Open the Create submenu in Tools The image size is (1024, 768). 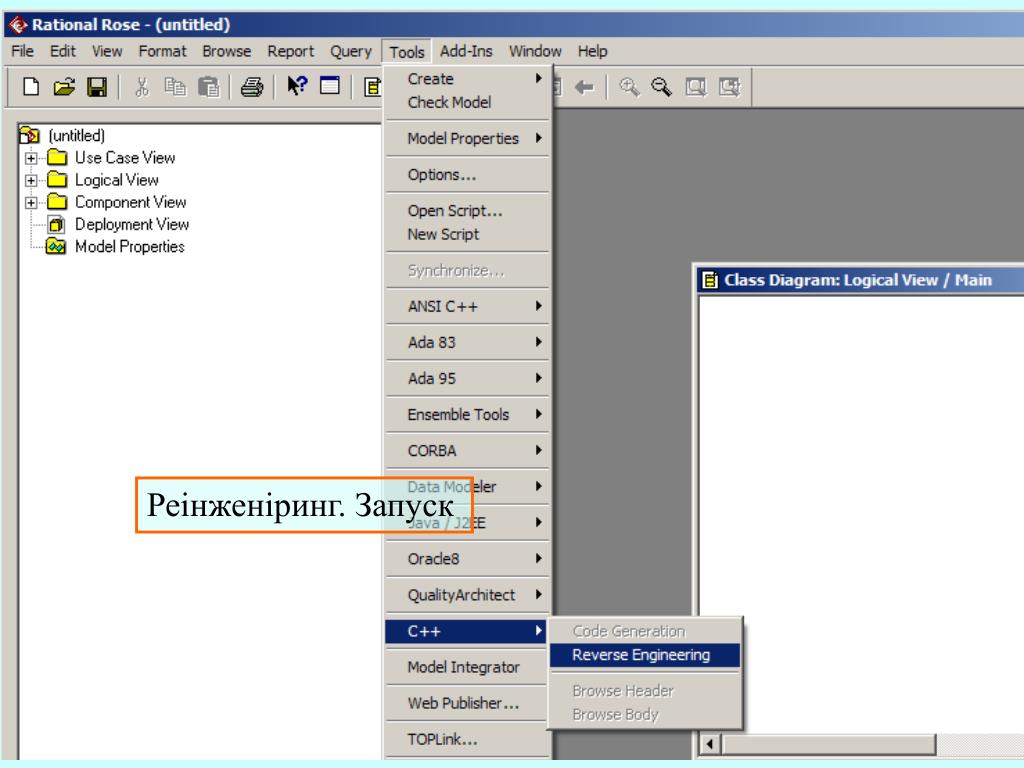point(468,79)
